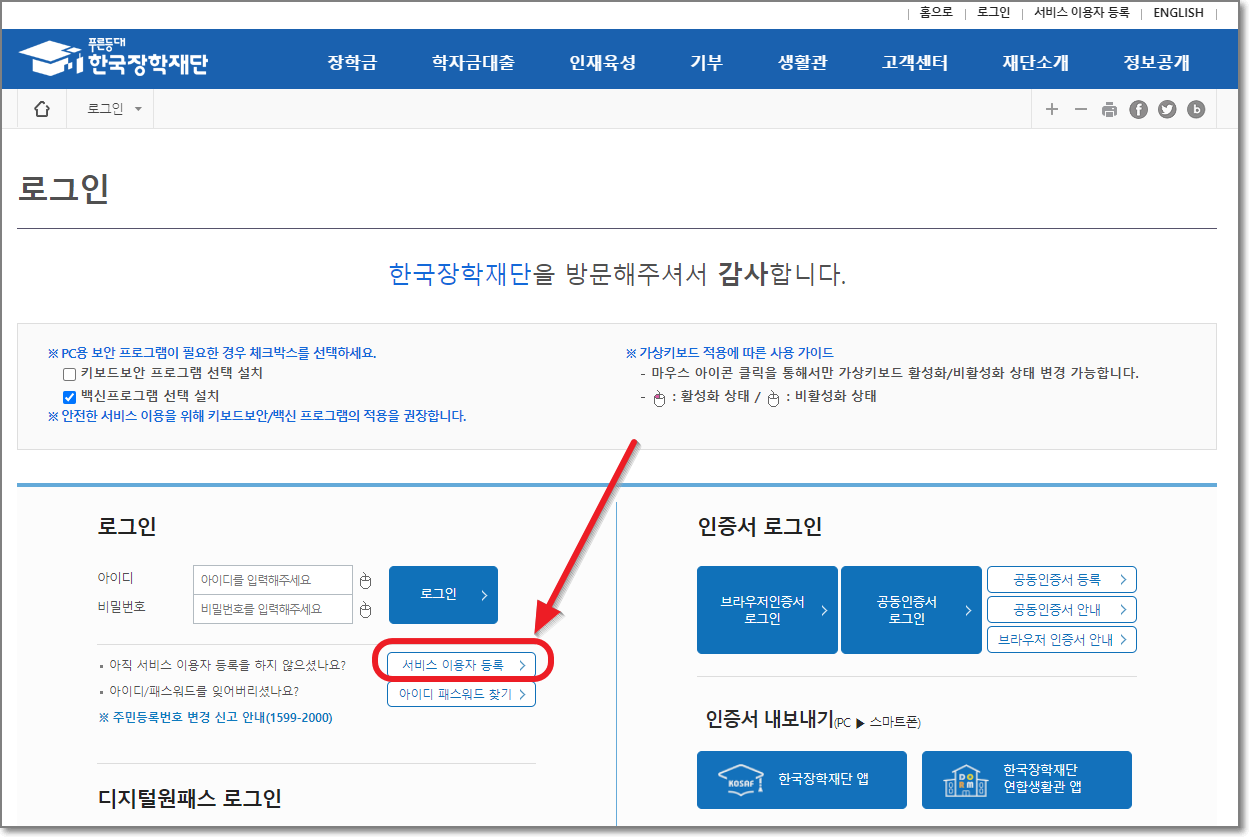The width and height of the screenshot is (1249, 837).
Task: Open the 고객센터 menu
Action: [915, 62]
